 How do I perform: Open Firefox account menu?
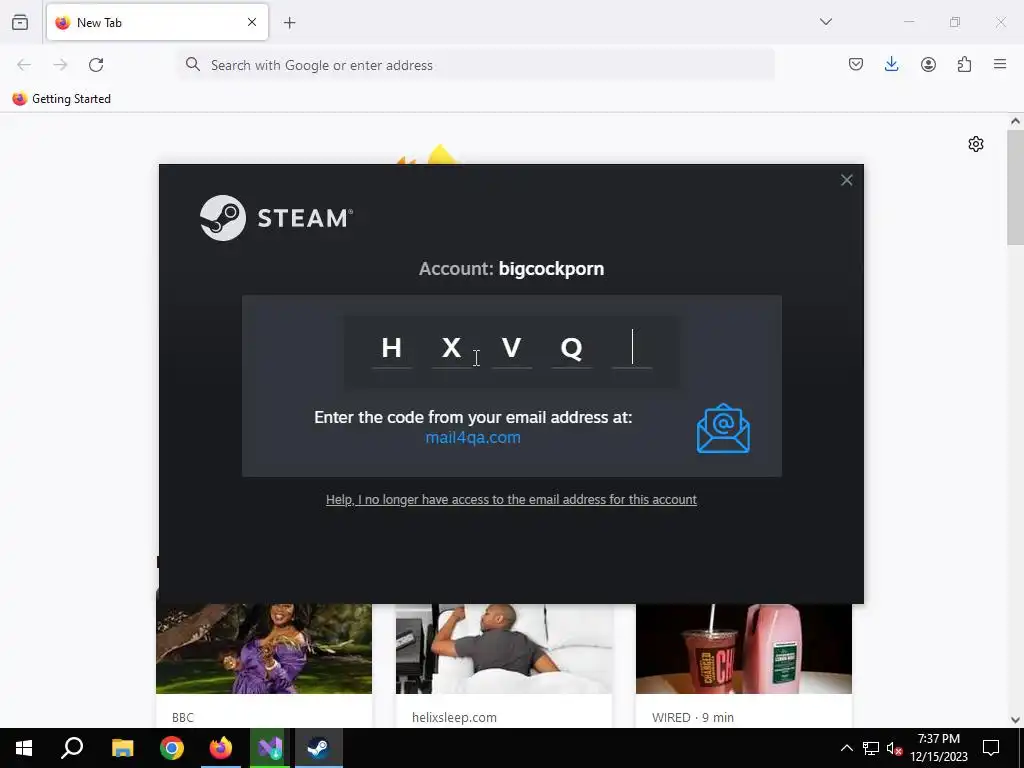point(928,64)
